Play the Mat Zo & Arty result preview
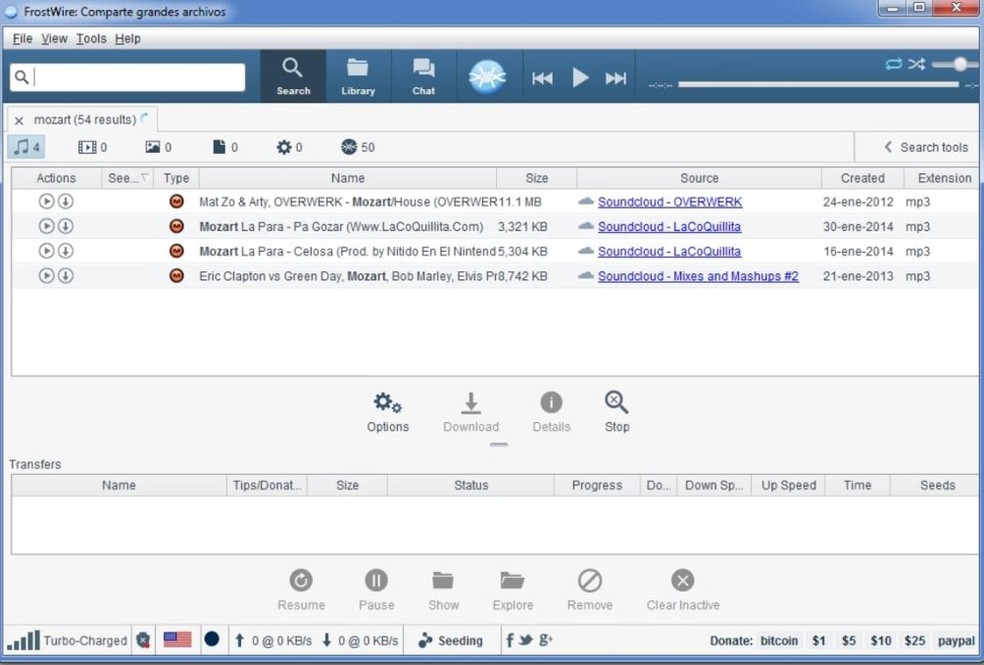Image resolution: width=984 pixels, height=665 pixels. click(x=46, y=202)
